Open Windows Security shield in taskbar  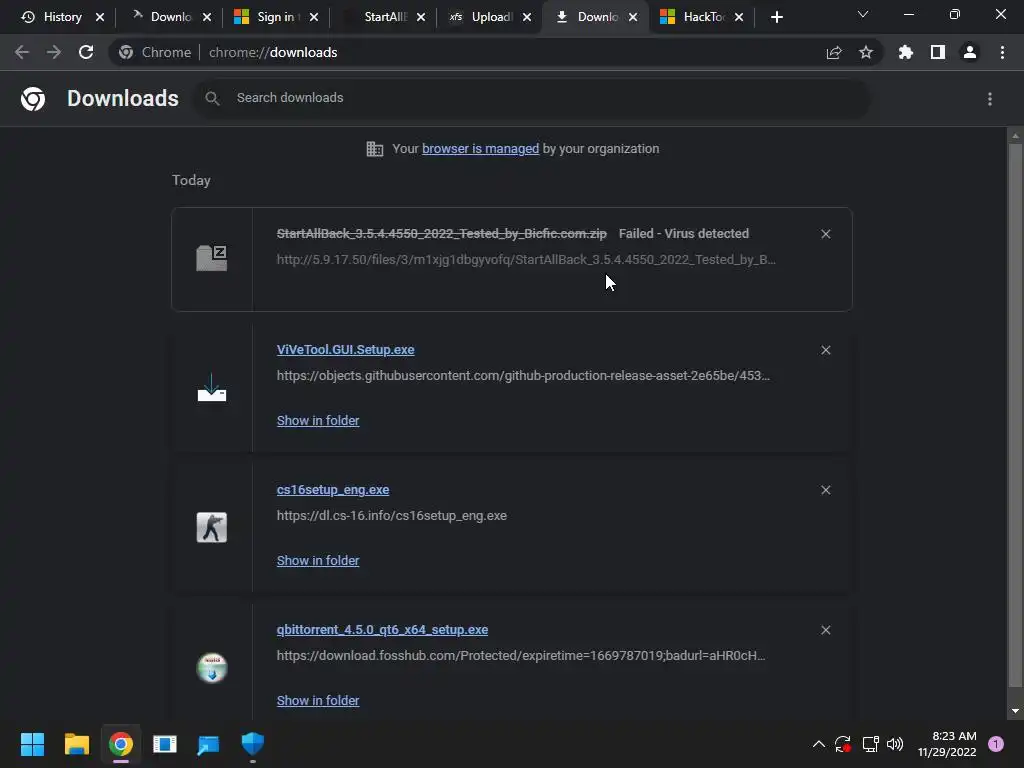click(x=252, y=744)
